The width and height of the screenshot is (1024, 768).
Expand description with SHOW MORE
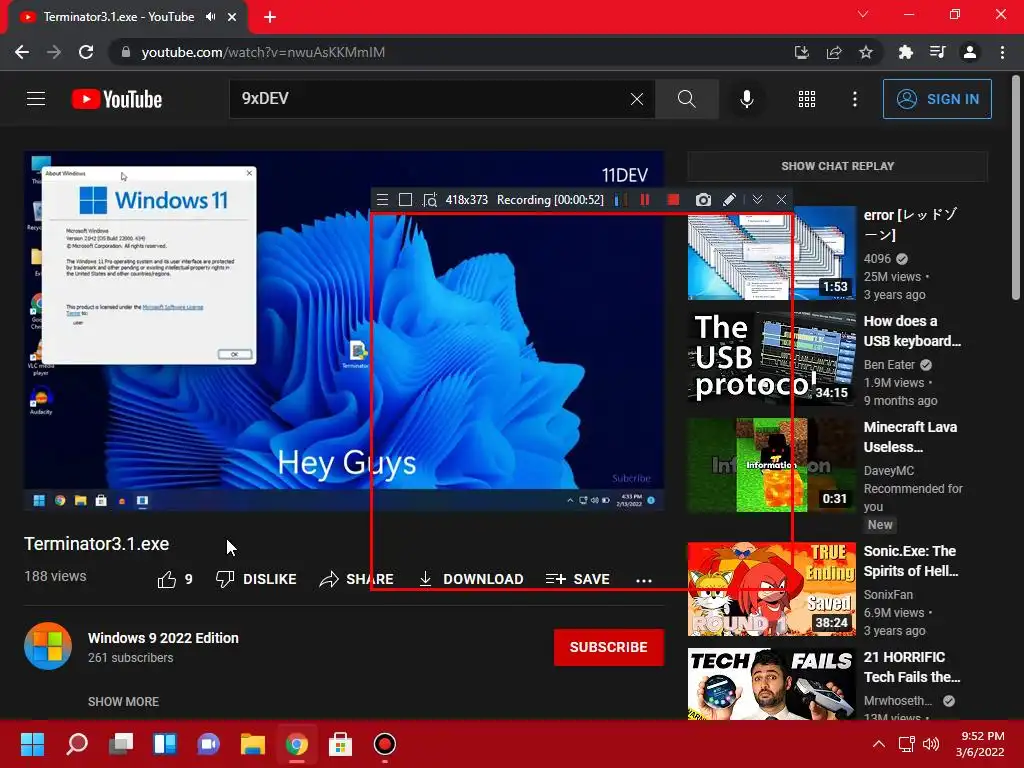pyautogui.click(x=123, y=701)
